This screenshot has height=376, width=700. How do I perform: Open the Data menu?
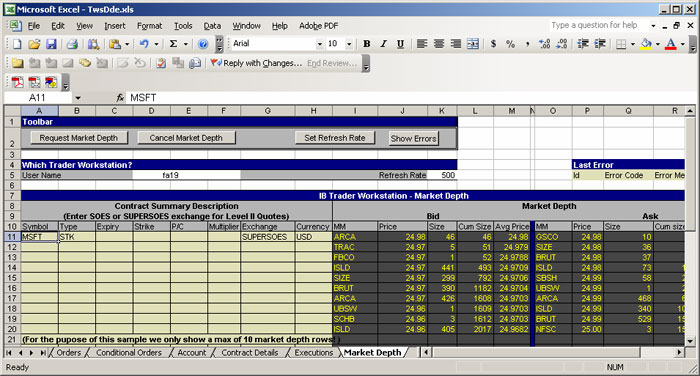click(x=212, y=26)
